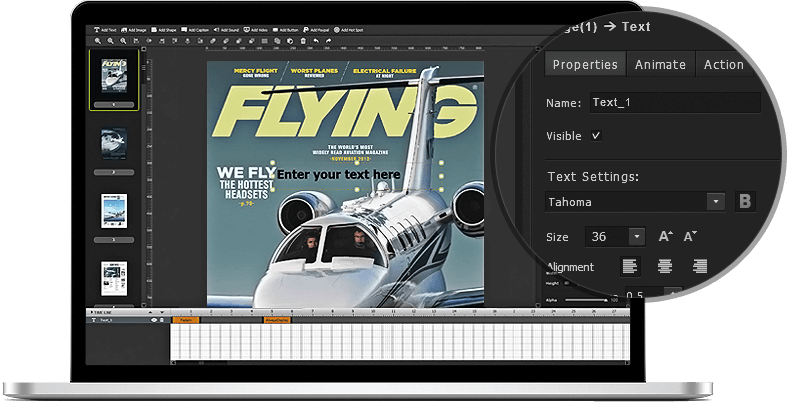The height and width of the screenshot is (402, 787).
Task: Open the second page thumbnail with dark aircraft
Action: coord(114,144)
